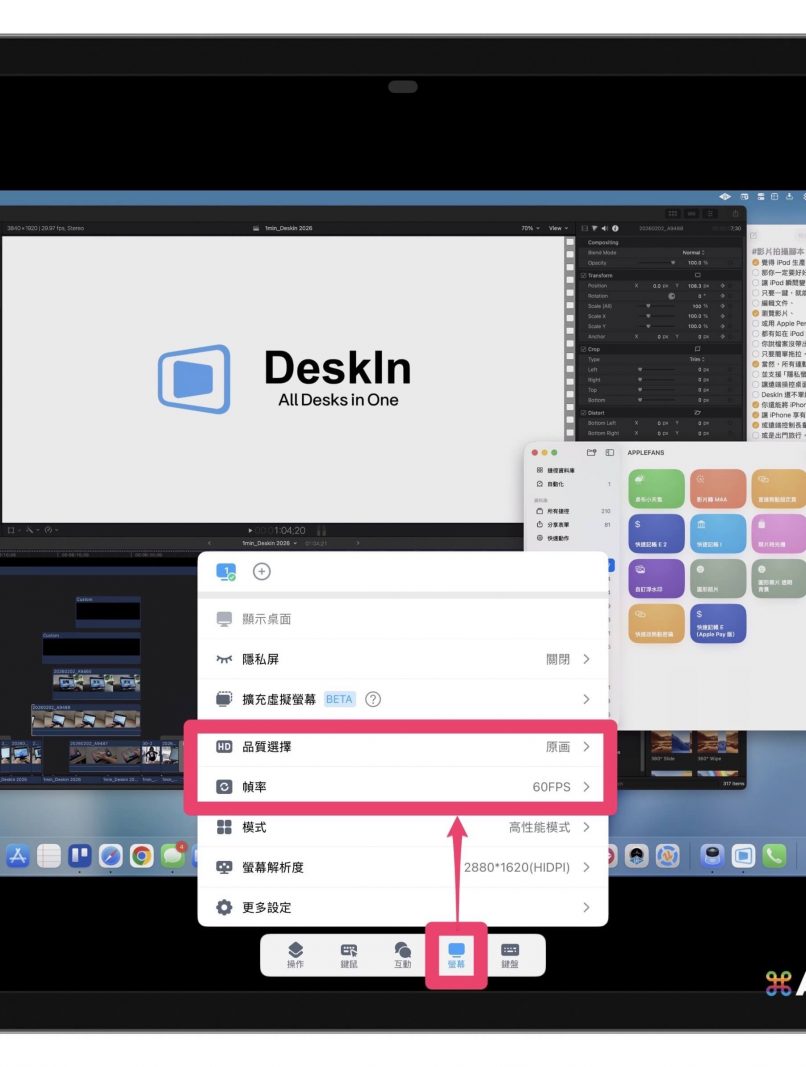Open 螢幕解析度 resolution options
Screen dimensions: 806x1067
coord(402,867)
